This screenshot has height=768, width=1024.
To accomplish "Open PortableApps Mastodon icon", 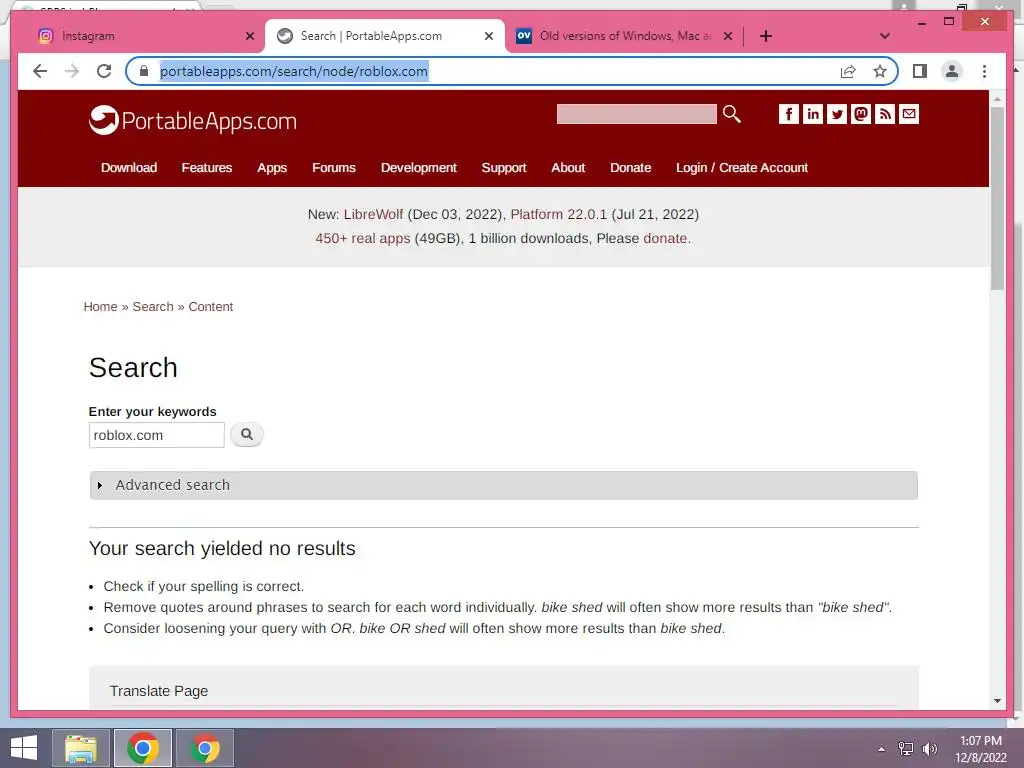I will click(x=861, y=114).
